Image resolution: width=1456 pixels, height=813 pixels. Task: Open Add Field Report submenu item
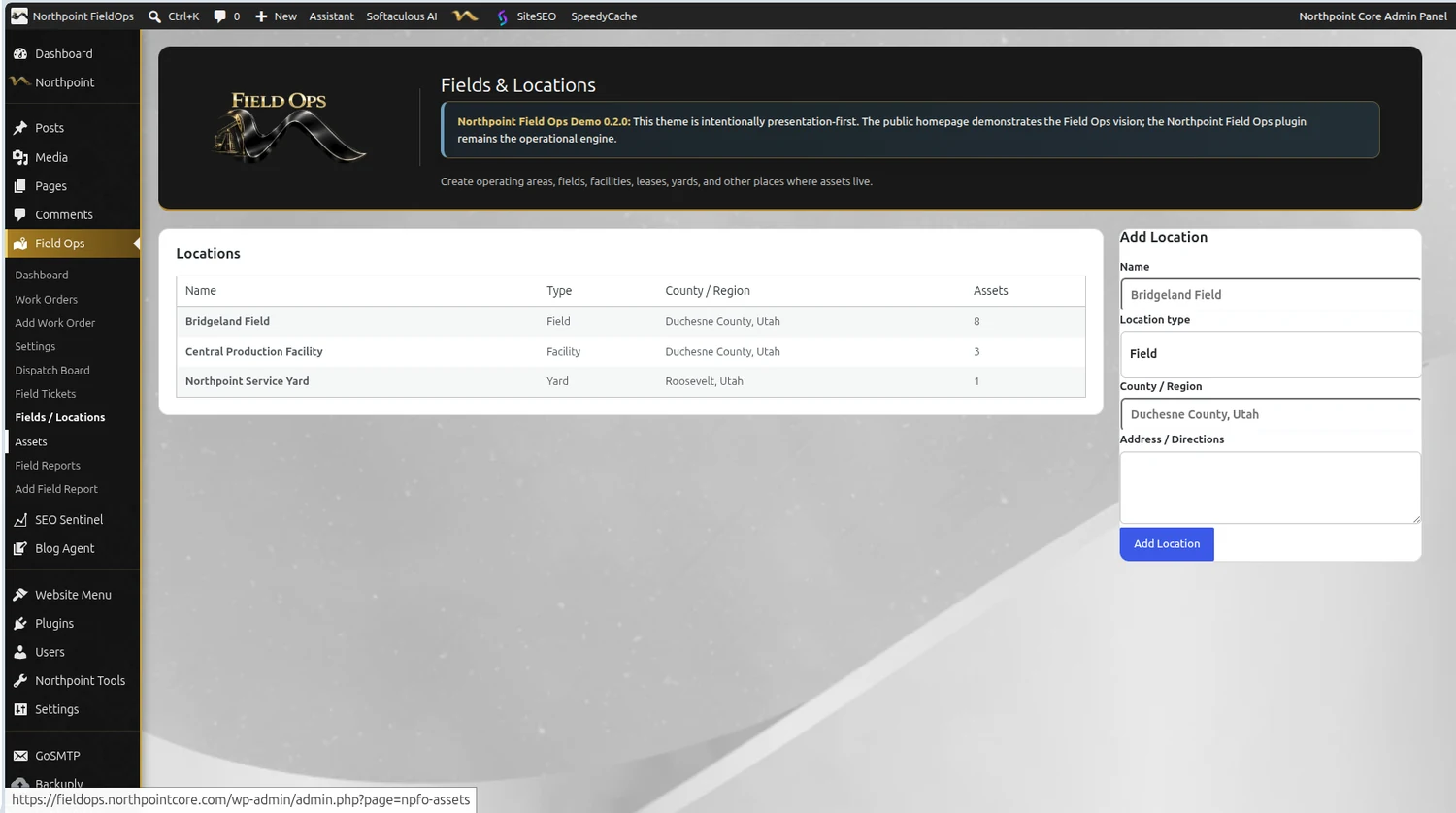point(56,489)
